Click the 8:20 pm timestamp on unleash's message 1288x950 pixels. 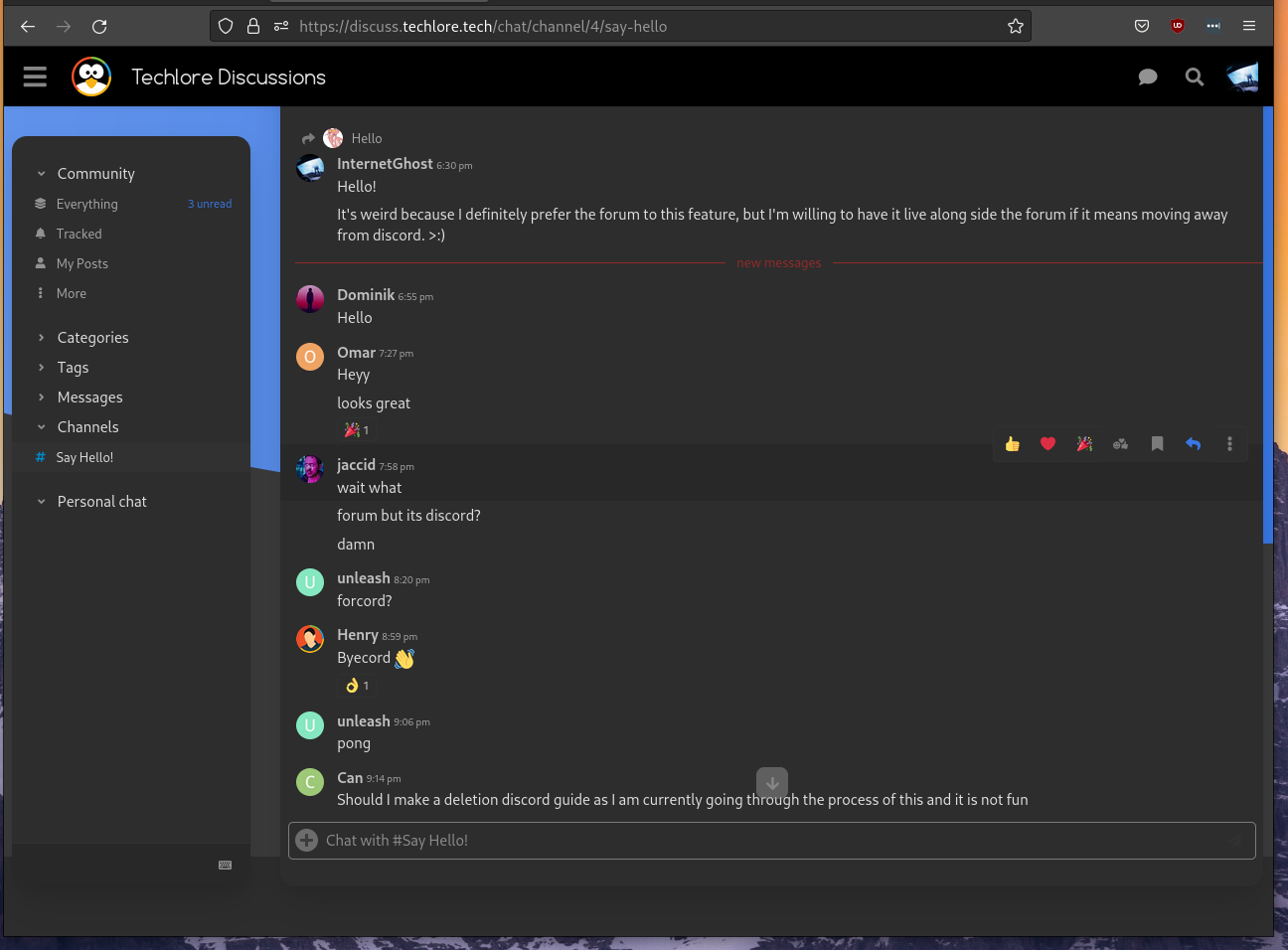411,580
